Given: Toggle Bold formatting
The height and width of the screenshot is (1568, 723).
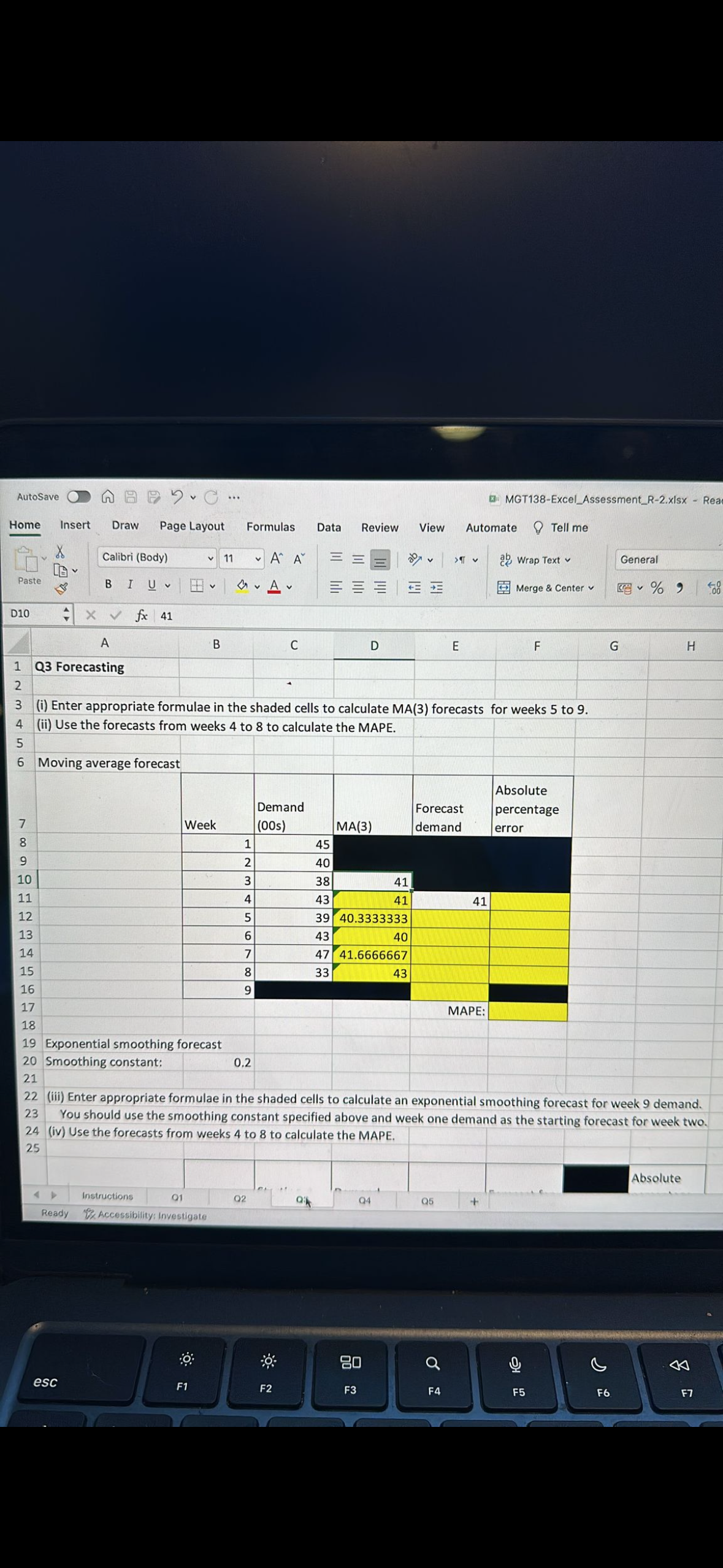Looking at the screenshot, I should tap(109, 584).
